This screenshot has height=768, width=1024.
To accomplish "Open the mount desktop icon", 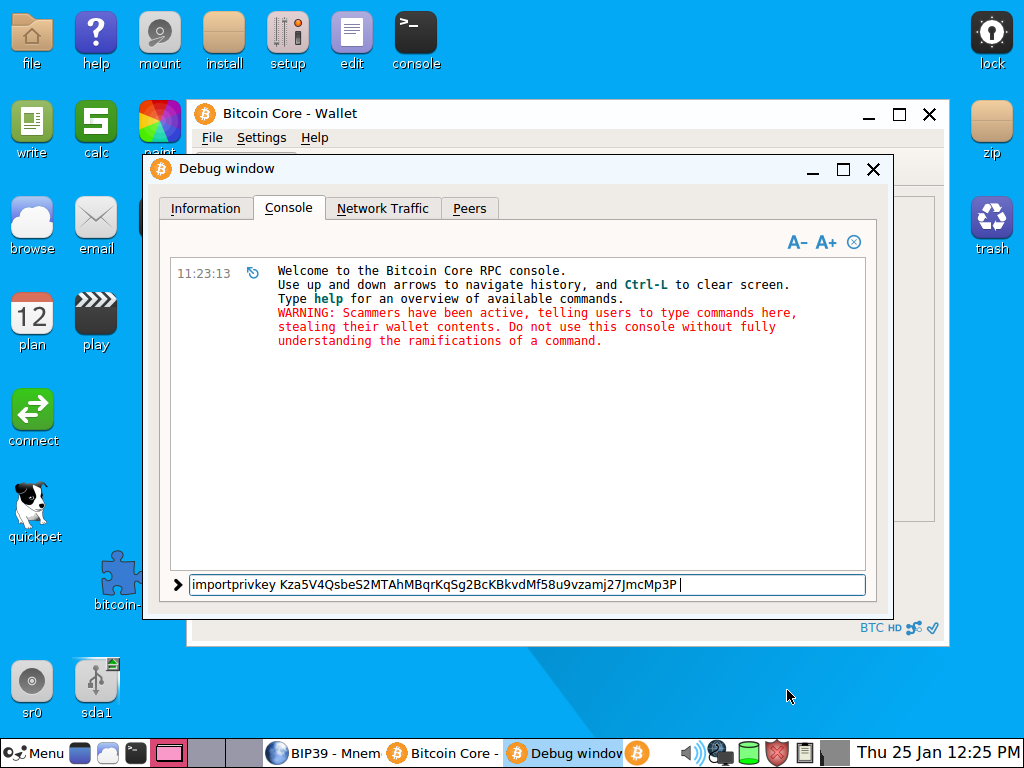I will pos(159,41).
